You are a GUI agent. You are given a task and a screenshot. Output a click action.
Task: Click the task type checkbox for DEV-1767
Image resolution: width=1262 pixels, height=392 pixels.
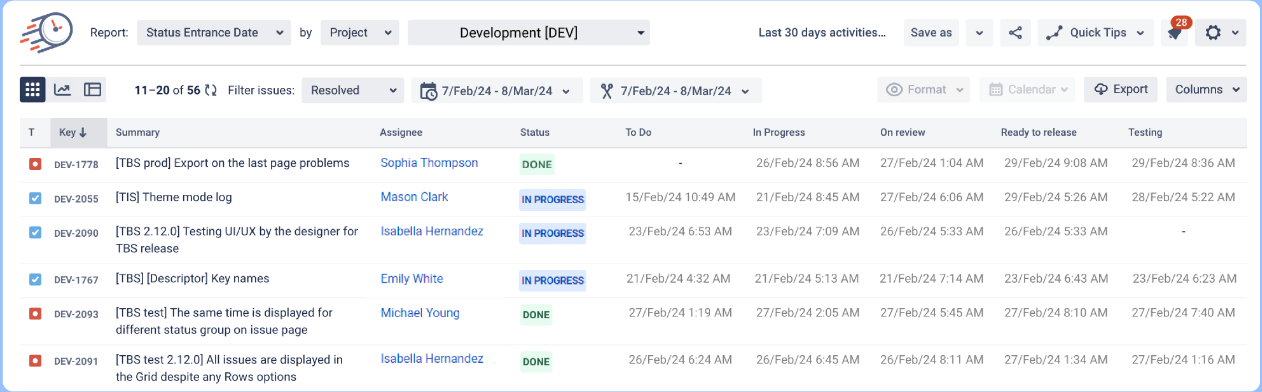[35, 280]
